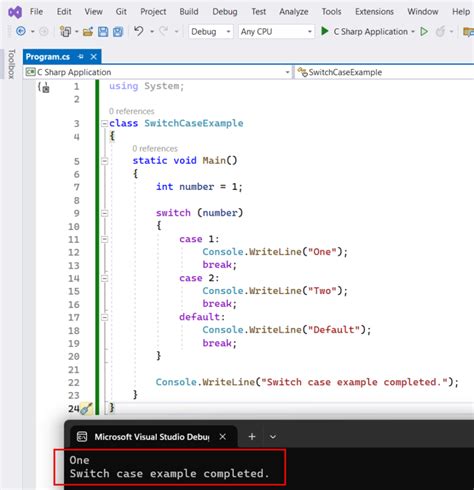Image resolution: width=474 pixels, height=490 pixels.
Task: Click the 'using System;' code line
Action: (146, 86)
